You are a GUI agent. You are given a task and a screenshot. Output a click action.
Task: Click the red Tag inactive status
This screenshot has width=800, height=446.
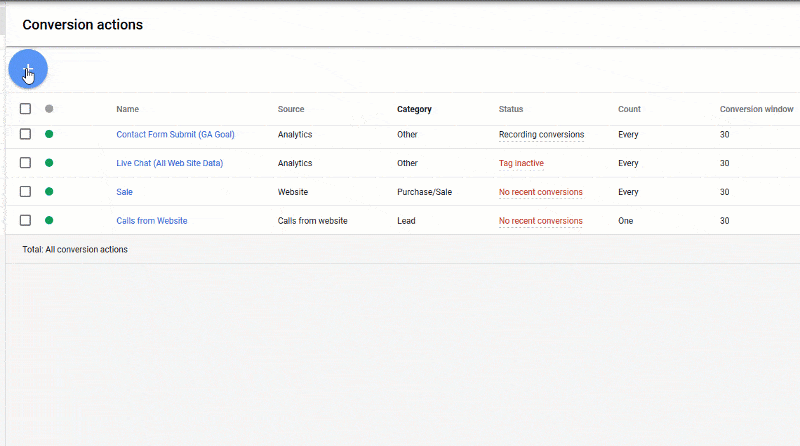521,163
